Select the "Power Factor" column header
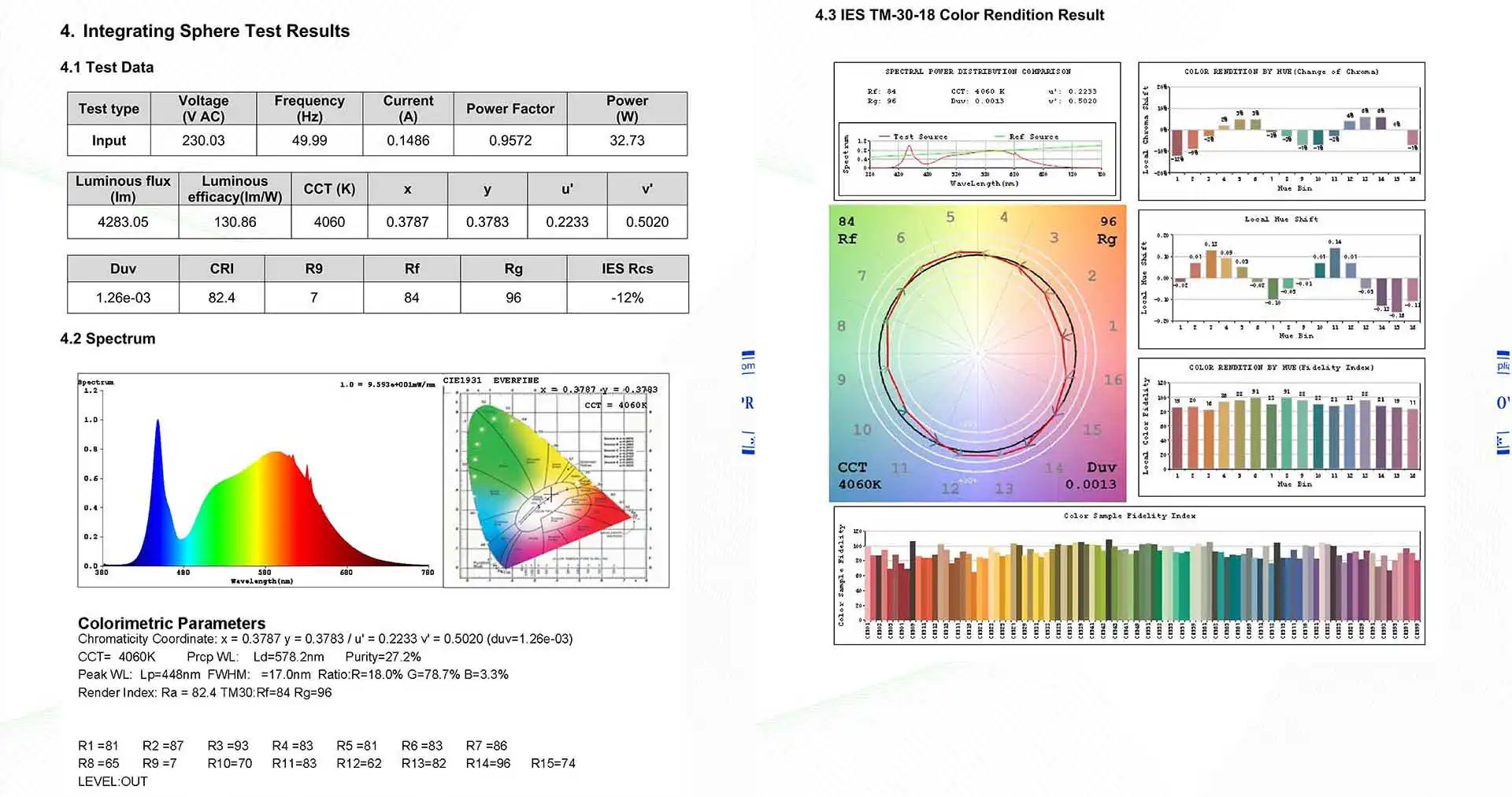 (x=510, y=109)
